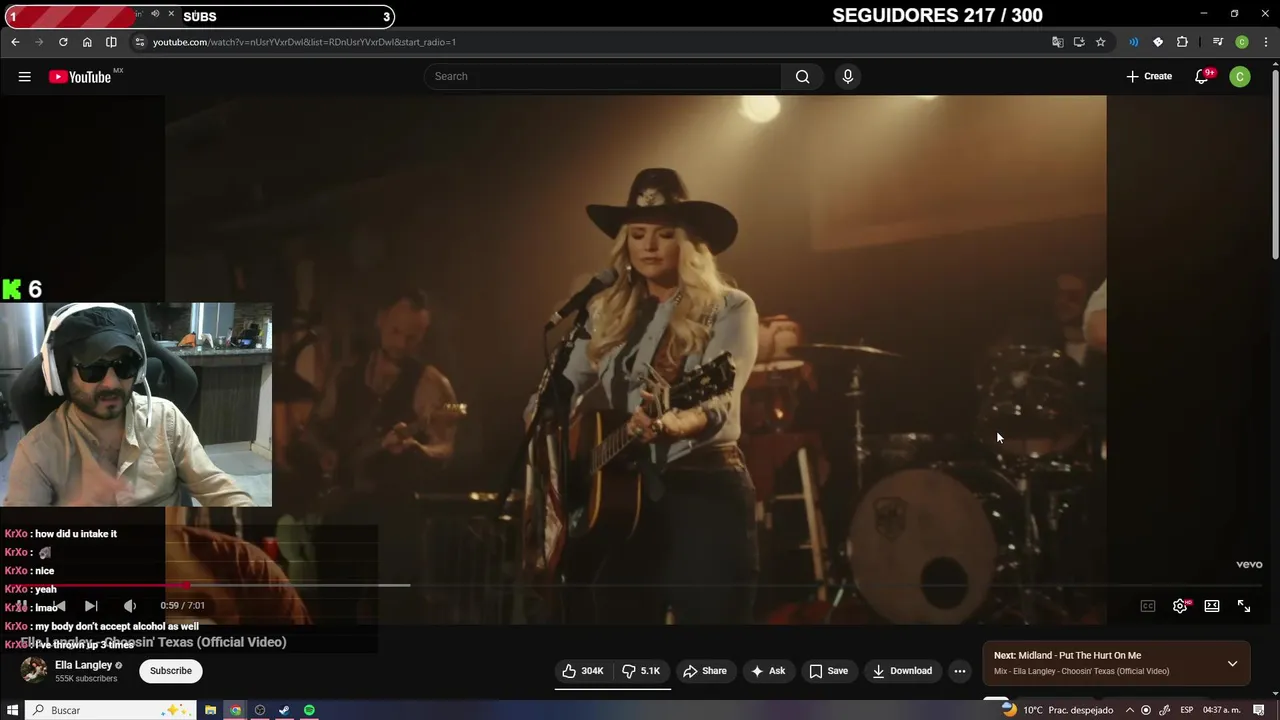Open Steam from the taskbar
The height and width of the screenshot is (720, 1280).
(x=284, y=710)
